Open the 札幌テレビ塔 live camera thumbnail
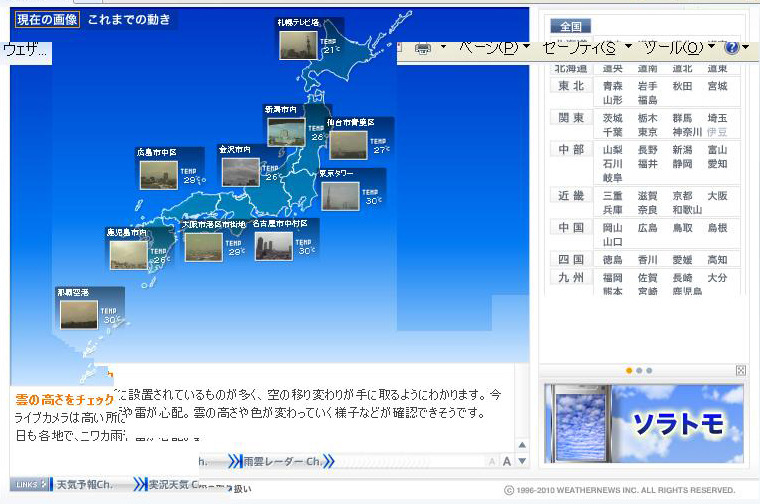The width and height of the screenshot is (760, 504). tap(298, 45)
